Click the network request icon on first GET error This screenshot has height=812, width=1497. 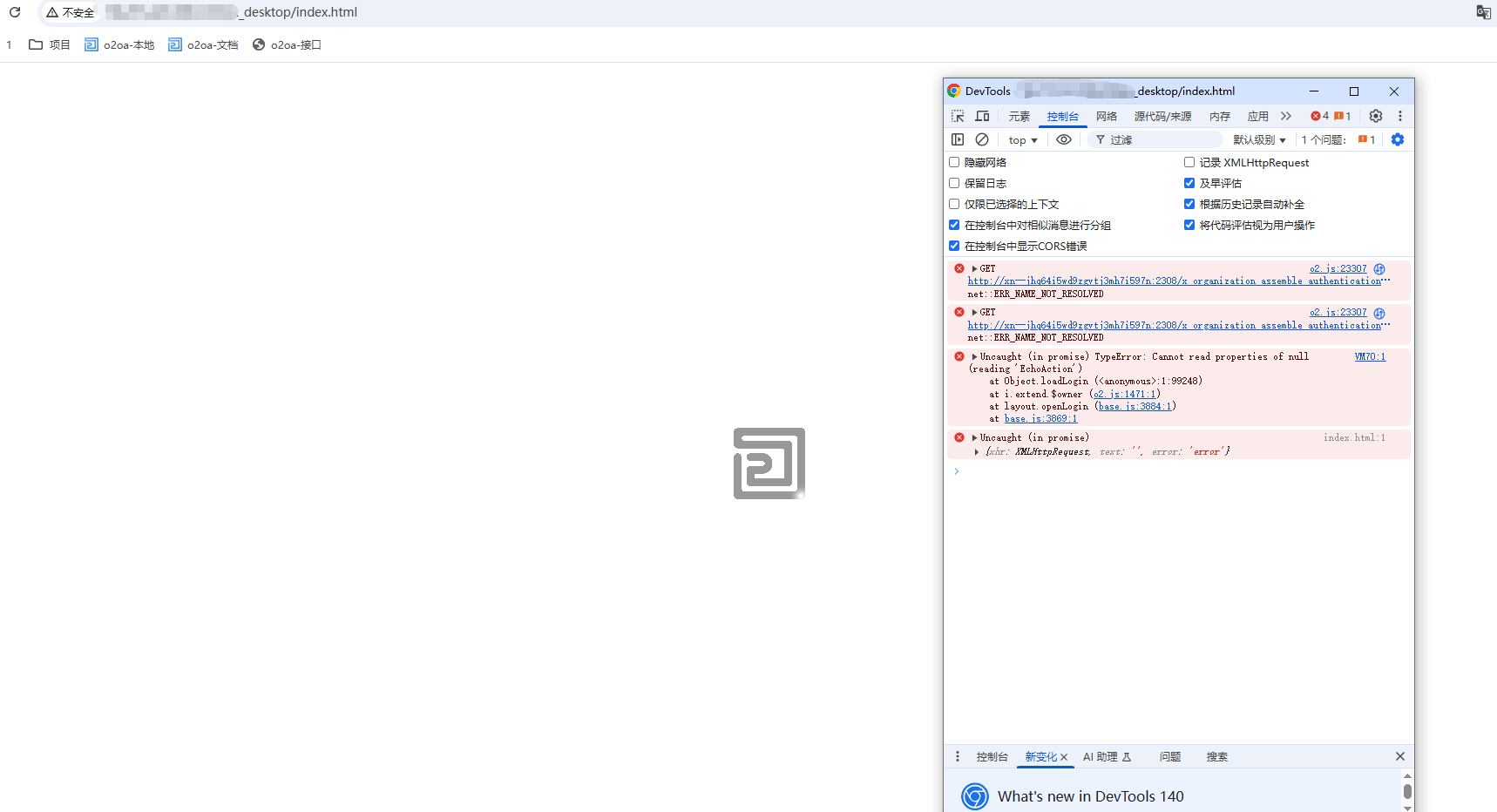click(x=1379, y=269)
